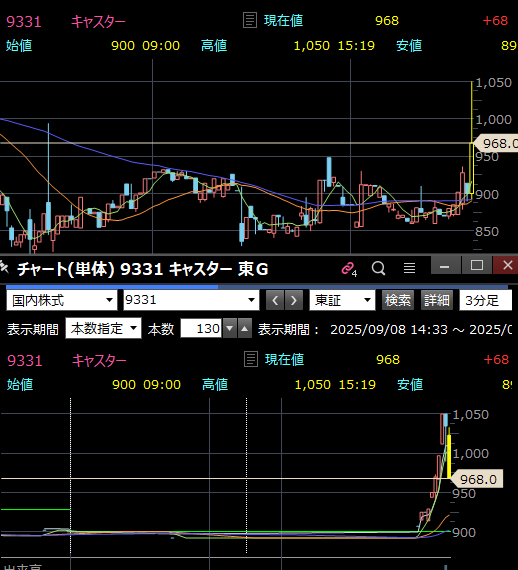Viewport: 518px width, 570px height.
Task: Select the 3分足 timeframe field
Action: click(486, 301)
